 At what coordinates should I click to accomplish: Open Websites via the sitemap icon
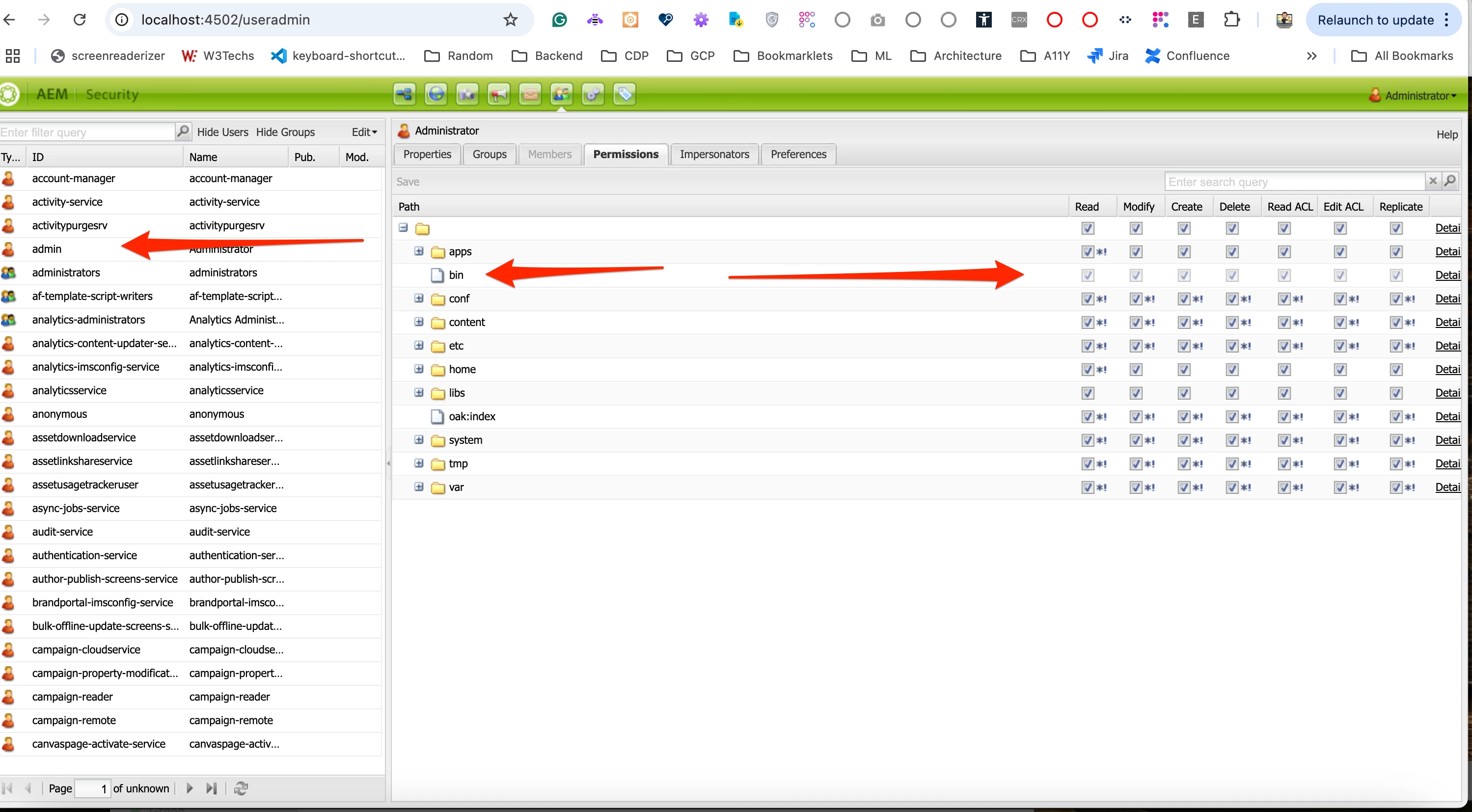tap(404, 94)
